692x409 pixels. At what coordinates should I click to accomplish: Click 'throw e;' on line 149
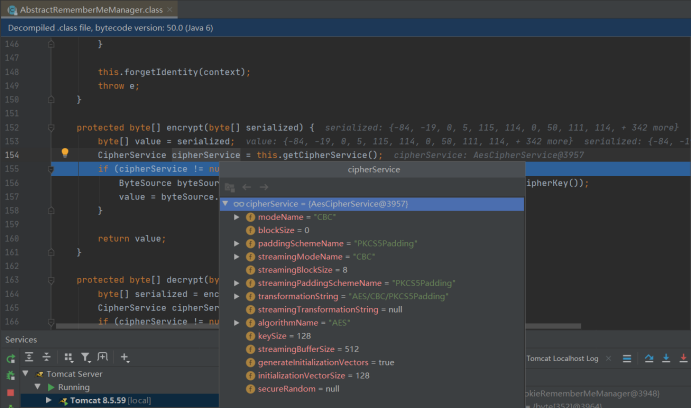point(118,86)
